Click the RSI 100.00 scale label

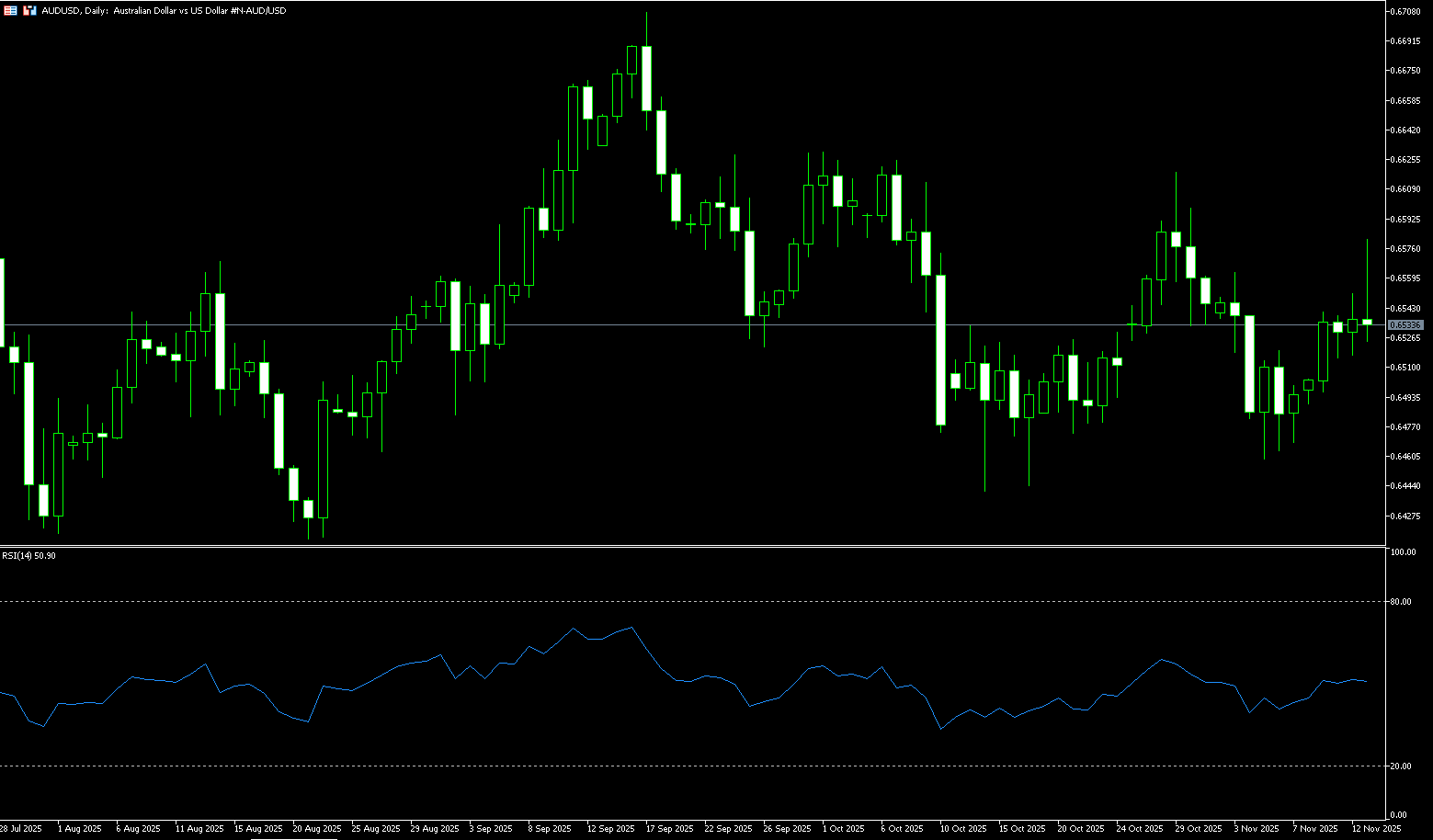click(x=1403, y=552)
